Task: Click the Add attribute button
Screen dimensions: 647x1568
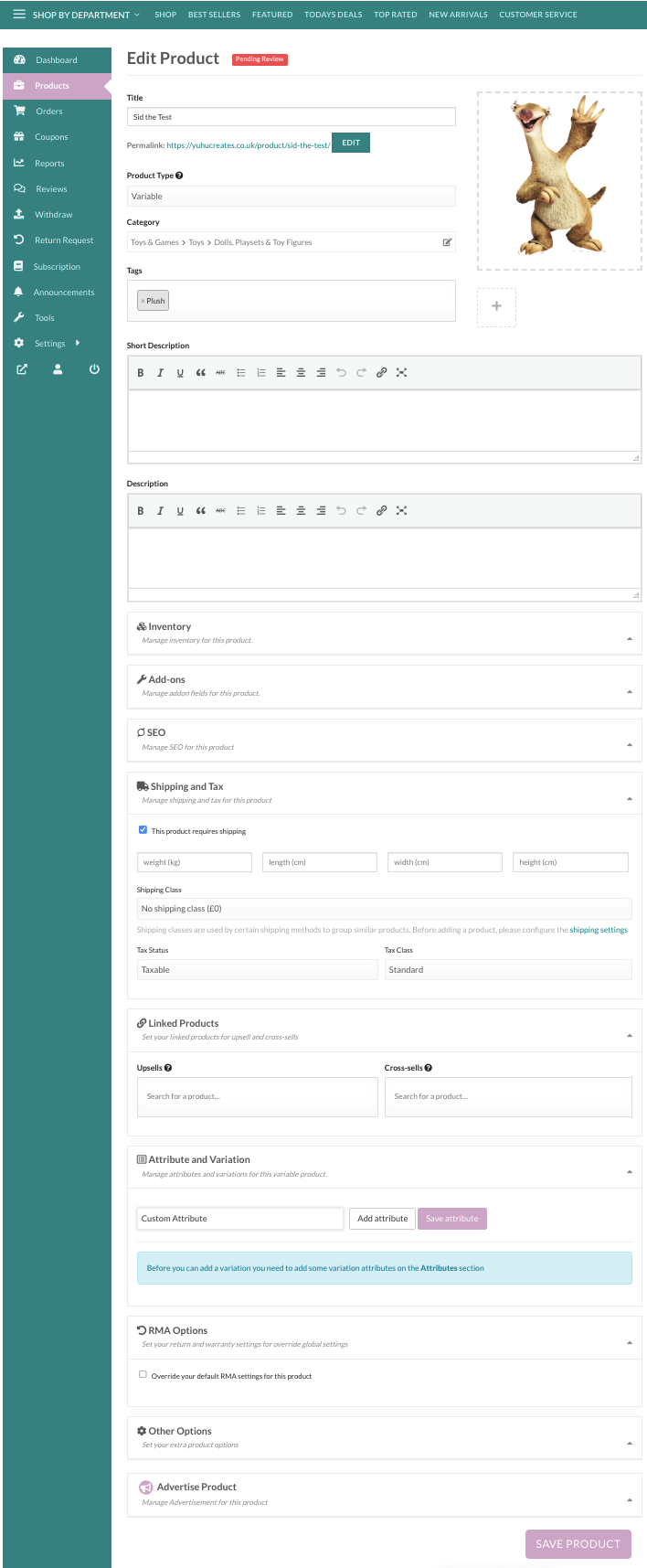Action: tap(382, 1219)
